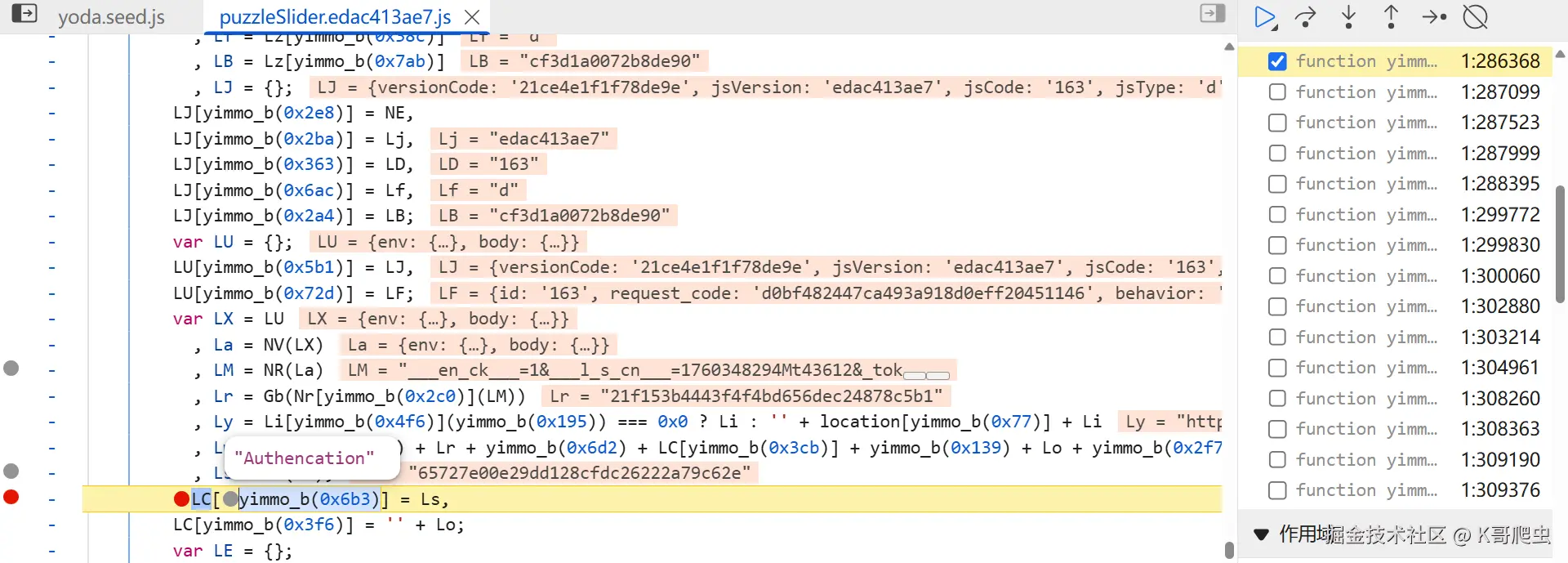Enable the breakpoint at 1:309190
This screenshot has height=563, width=1568.
pyautogui.click(x=1277, y=460)
